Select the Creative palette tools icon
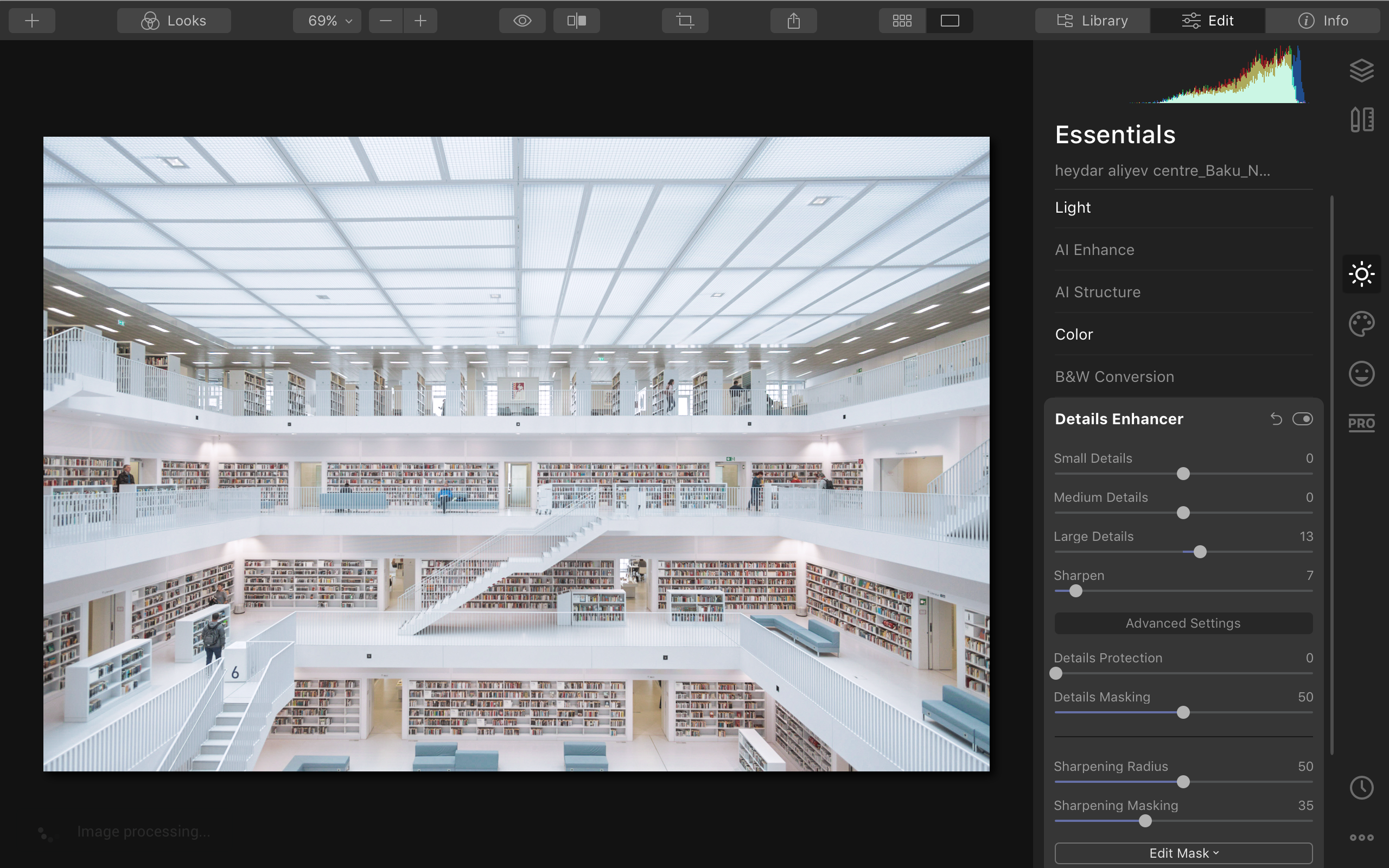1389x868 pixels. (x=1361, y=324)
